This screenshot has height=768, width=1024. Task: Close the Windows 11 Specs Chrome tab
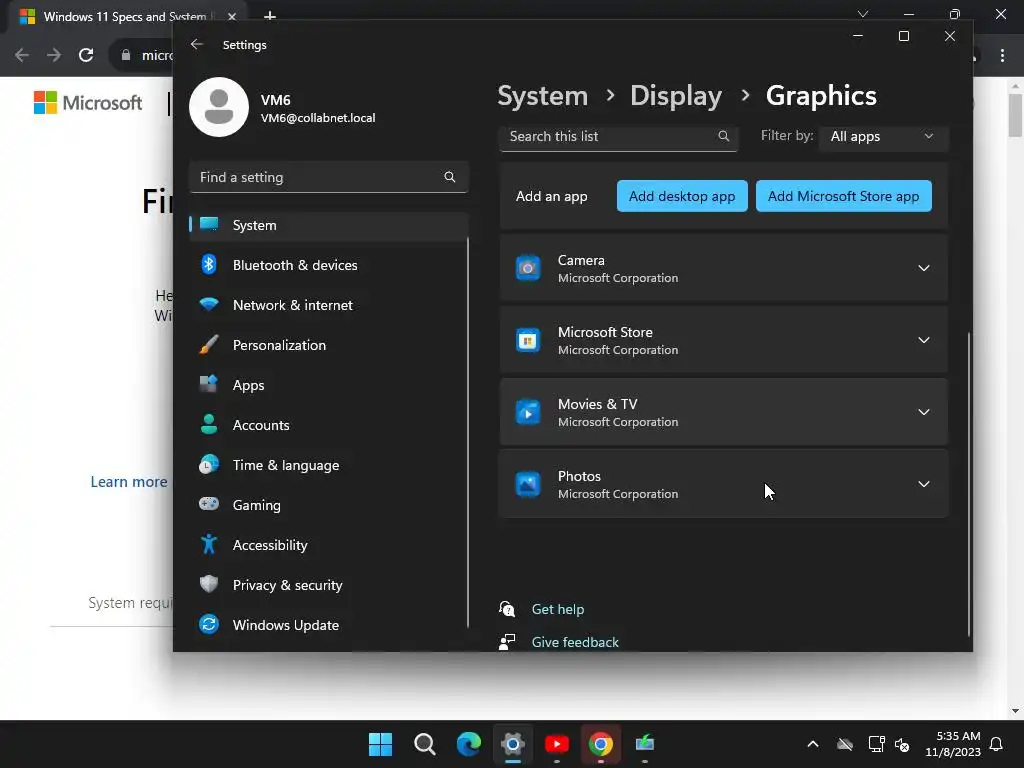coord(231,16)
